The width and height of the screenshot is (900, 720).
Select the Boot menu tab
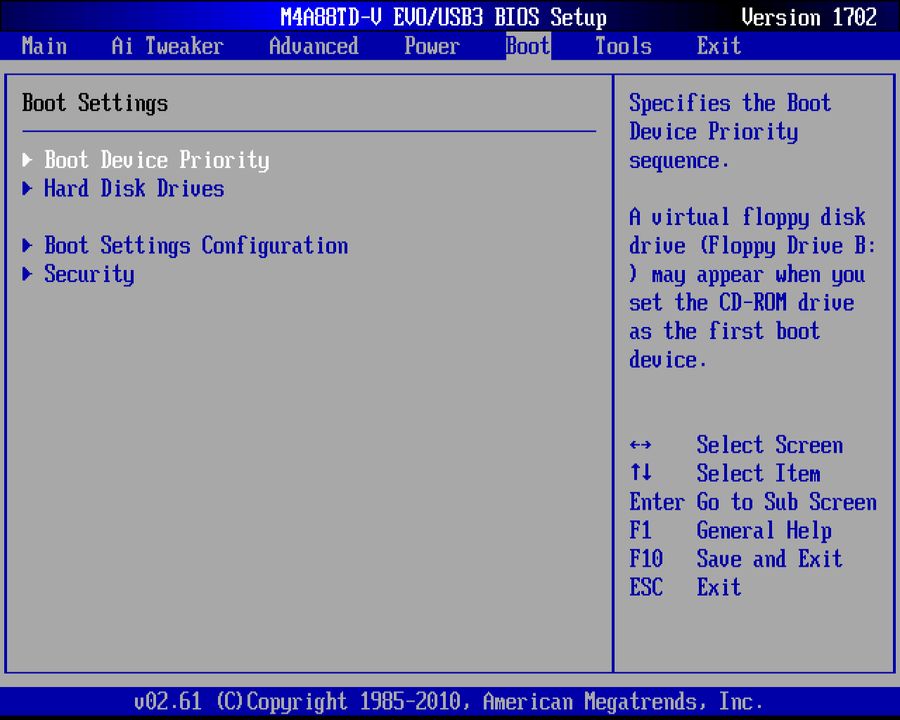[x=527, y=46]
